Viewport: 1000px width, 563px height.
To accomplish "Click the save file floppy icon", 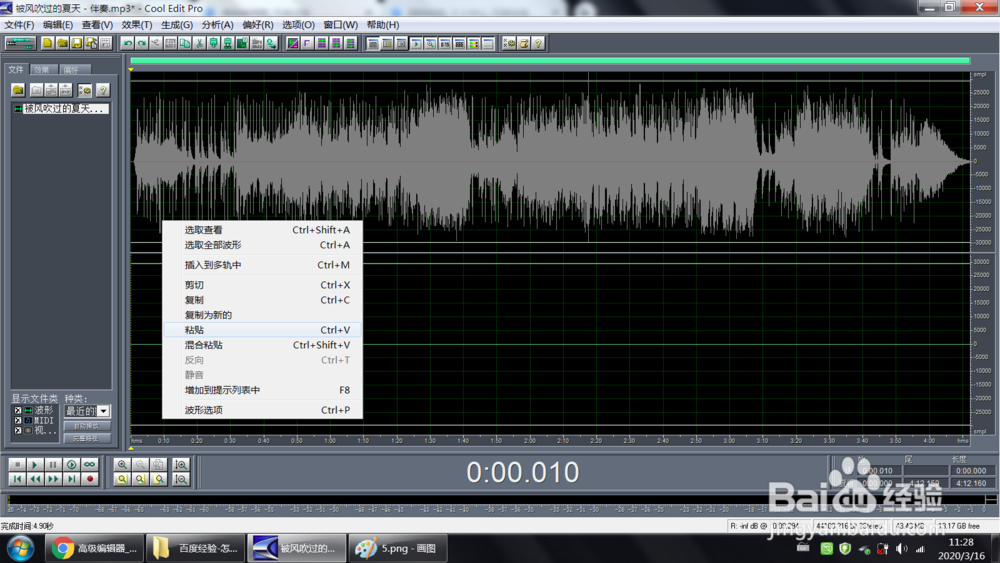I will click(77, 43).
